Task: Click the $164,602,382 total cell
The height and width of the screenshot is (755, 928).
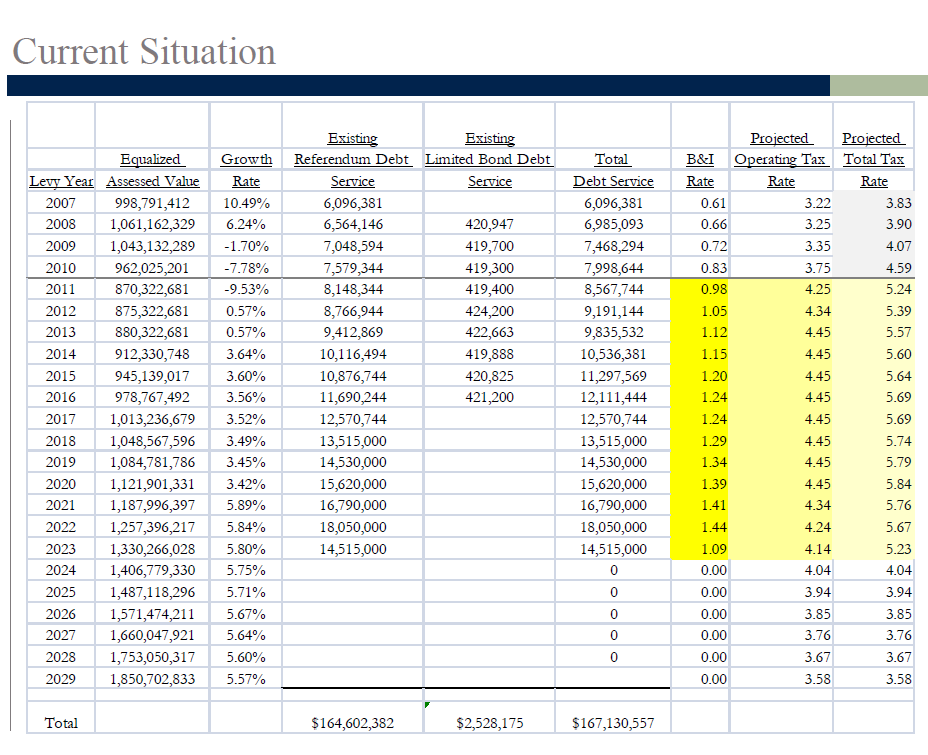Action: pyautogui.click(x=353, y=722)
